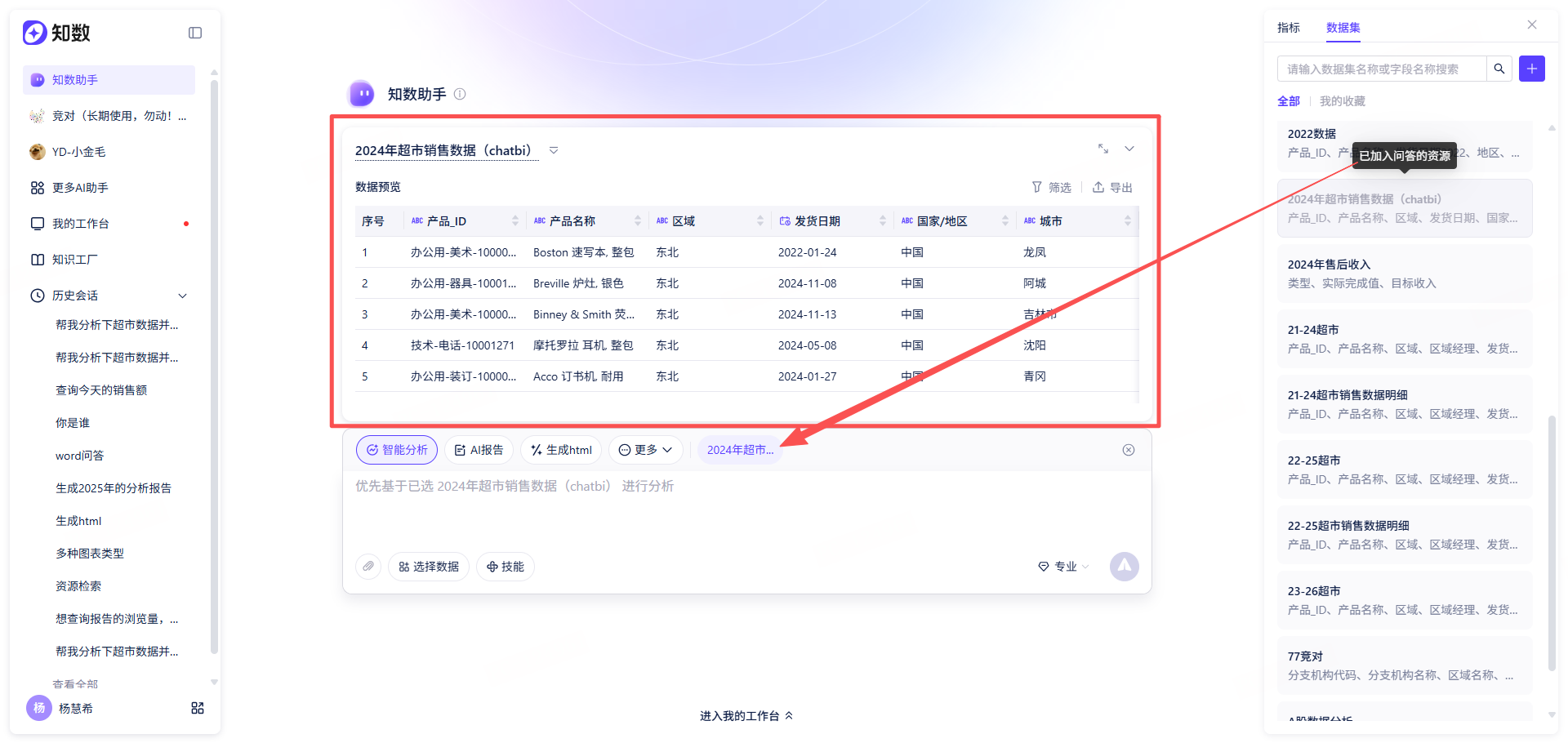
Task: Remove the selected 2024年超市 dataset tag
Action: [1129, 450]
